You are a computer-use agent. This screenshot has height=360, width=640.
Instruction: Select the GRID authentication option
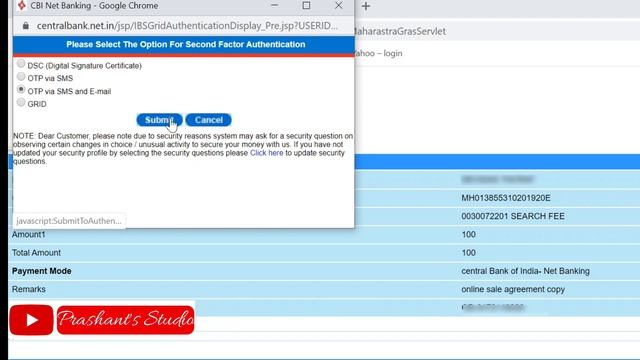click(21, 102)
